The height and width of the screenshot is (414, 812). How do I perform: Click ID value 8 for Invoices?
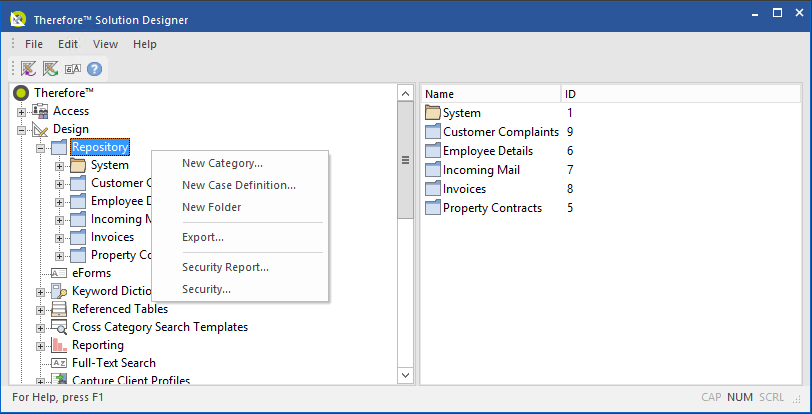click(x=570, y=189)
